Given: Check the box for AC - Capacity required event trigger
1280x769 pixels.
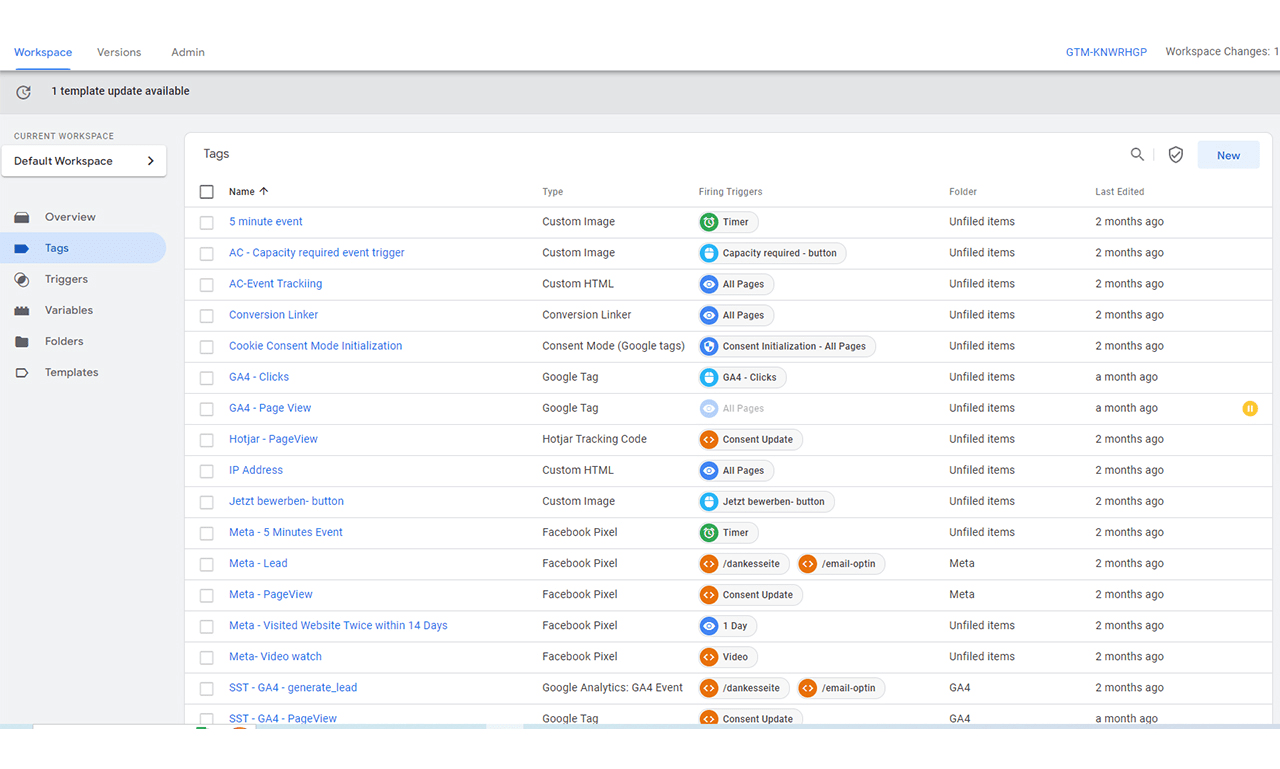Looking at the screenshot, I should pos(207,254).
